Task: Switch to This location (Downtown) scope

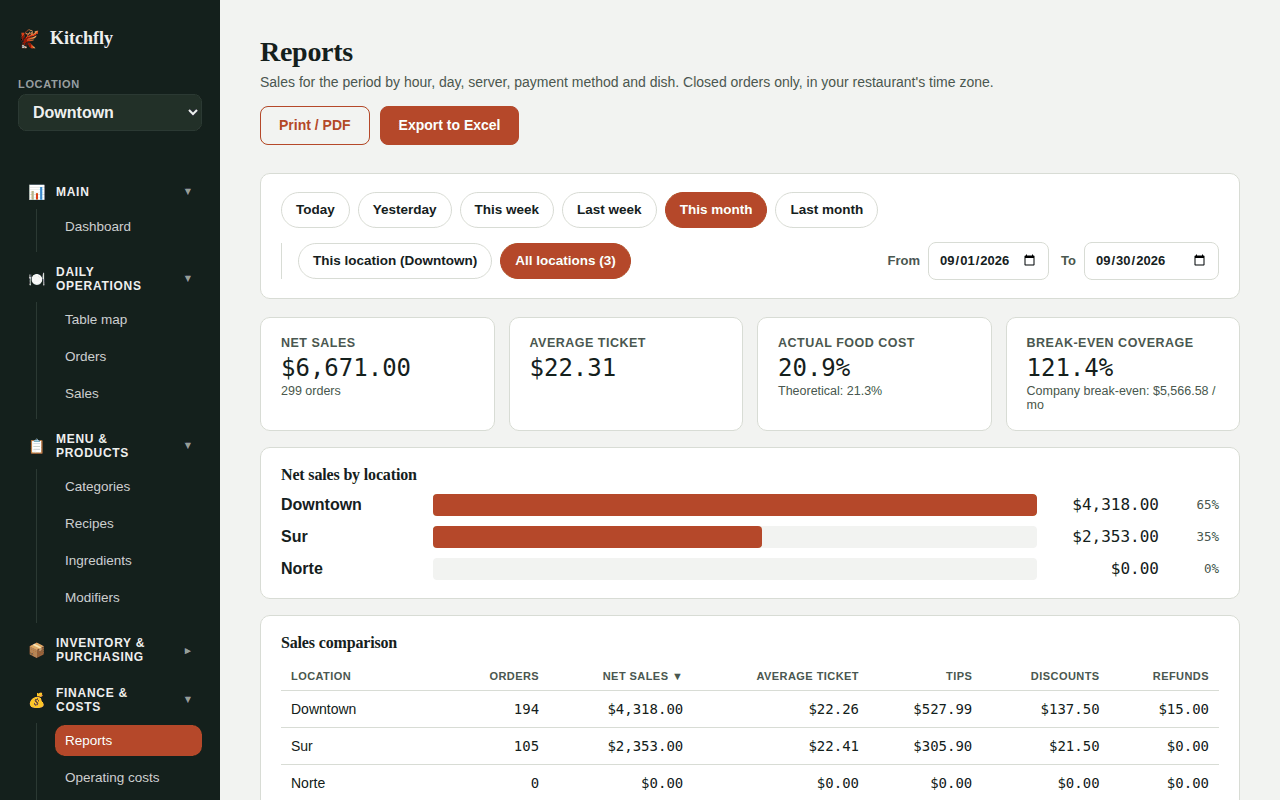Action: pos(395,261)
